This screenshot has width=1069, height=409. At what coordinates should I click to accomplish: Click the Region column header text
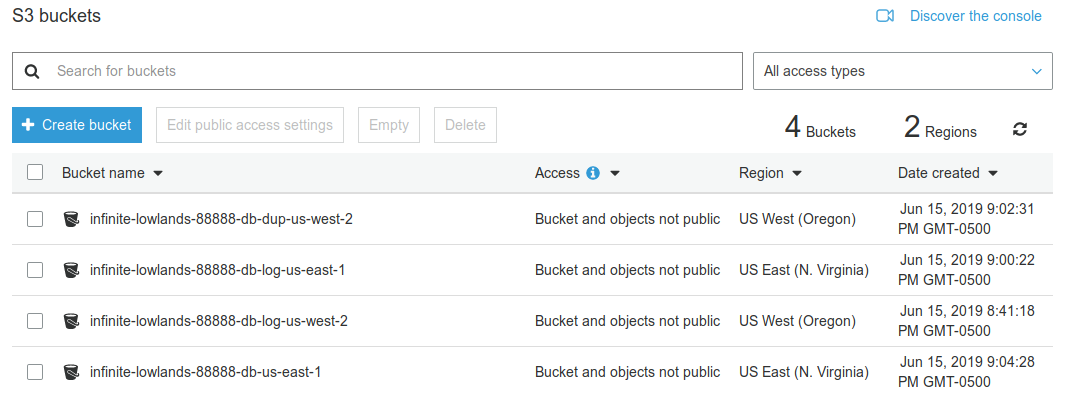pos(761,173)
